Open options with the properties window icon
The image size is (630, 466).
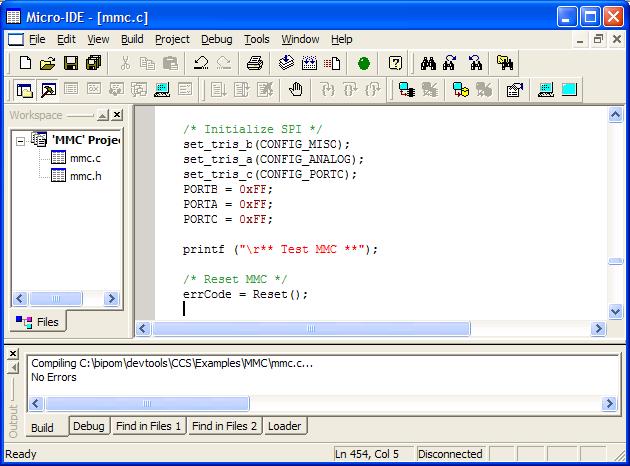tap(515, 89)
